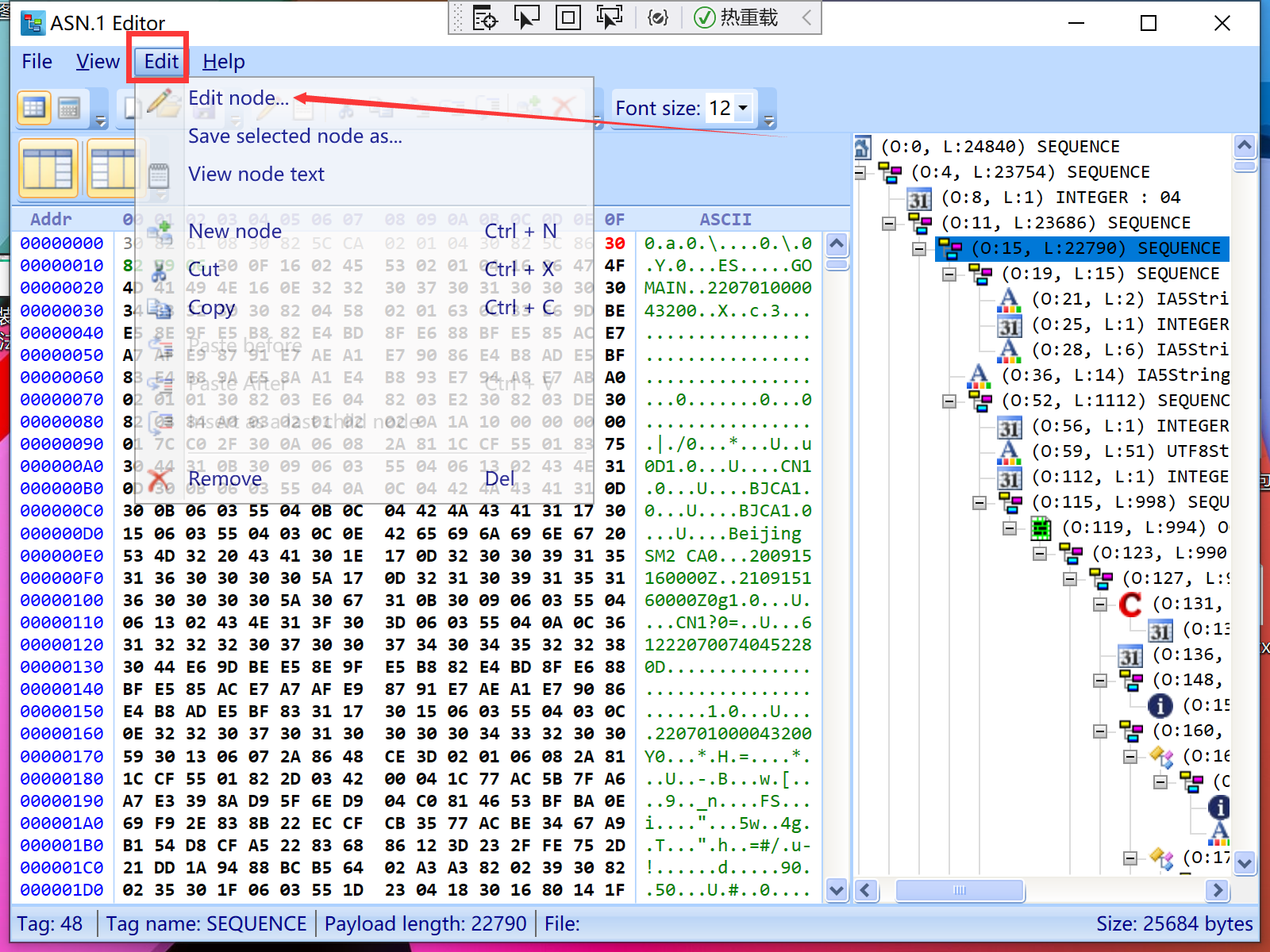Click the binding failures braces icon
This screenshot has width=1270, height=952.
click(x=658, y=17)
